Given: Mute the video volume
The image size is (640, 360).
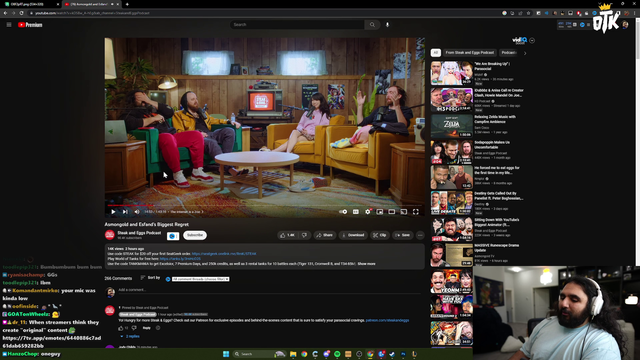Looking at the screenshot, I should tap(137, 211).
